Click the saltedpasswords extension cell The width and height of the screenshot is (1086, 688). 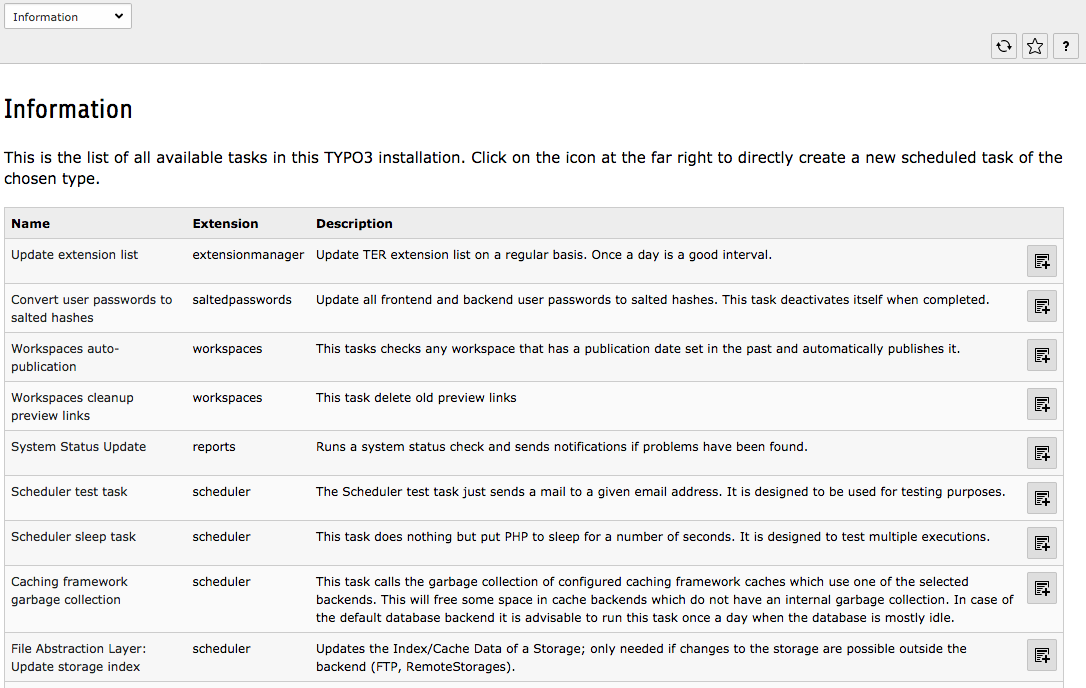(242, 300)
